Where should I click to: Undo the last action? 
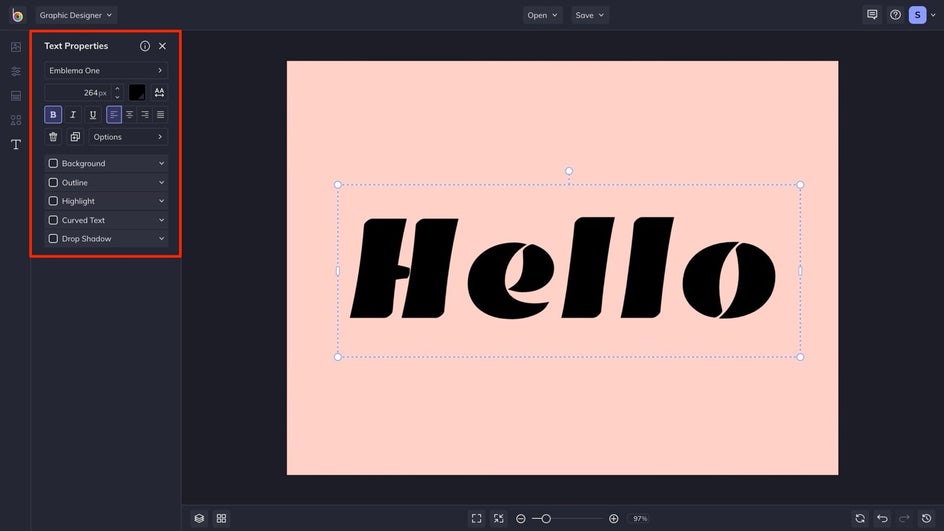(883, 518)
